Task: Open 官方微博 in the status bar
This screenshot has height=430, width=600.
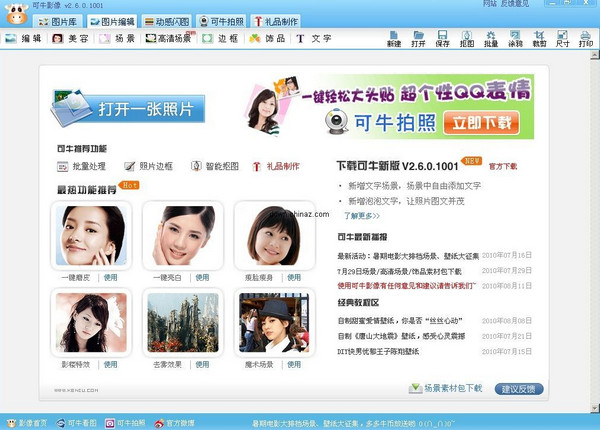Action: tap(174, 423)
